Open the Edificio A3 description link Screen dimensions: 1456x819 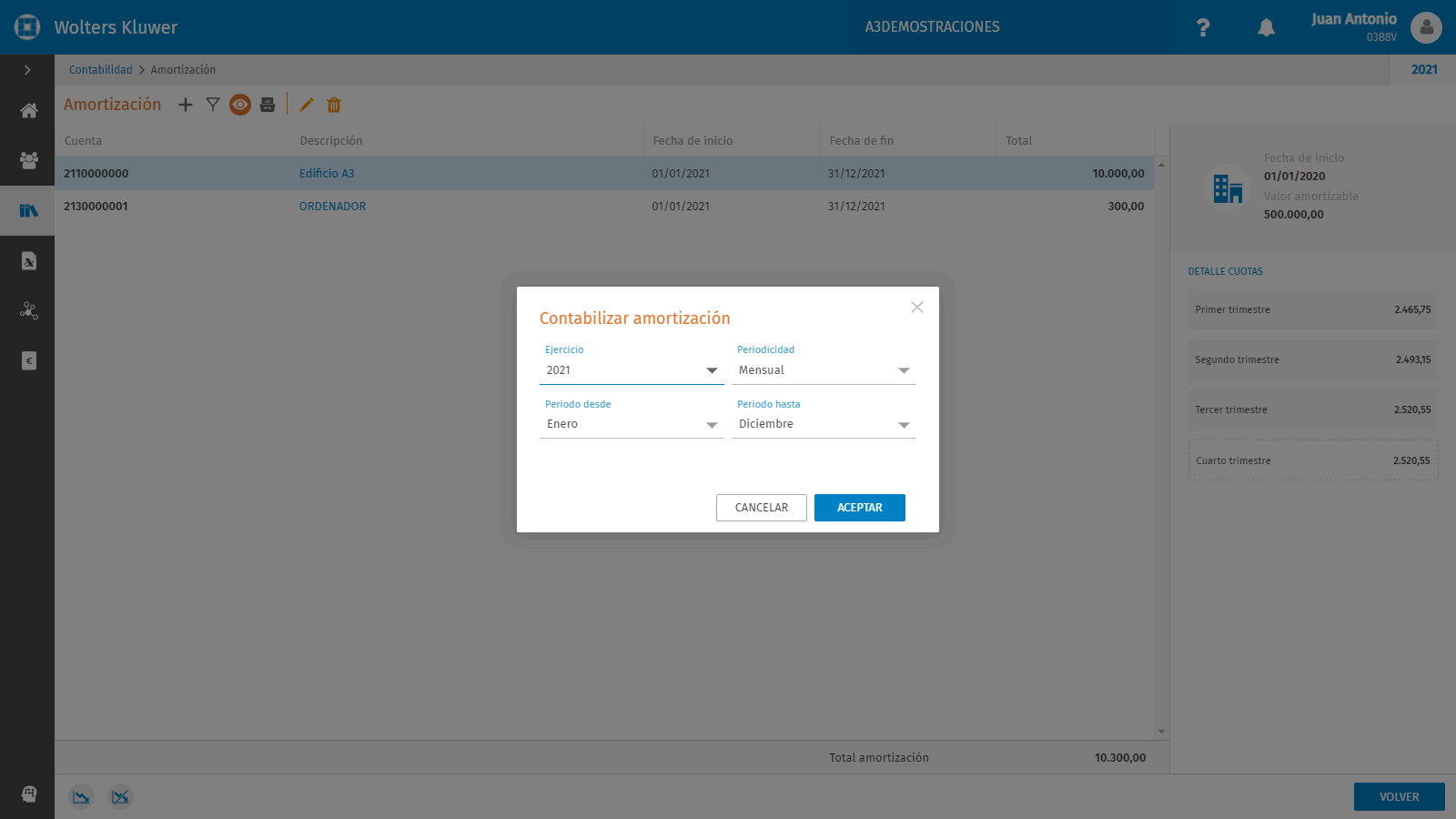click(327, 174)
